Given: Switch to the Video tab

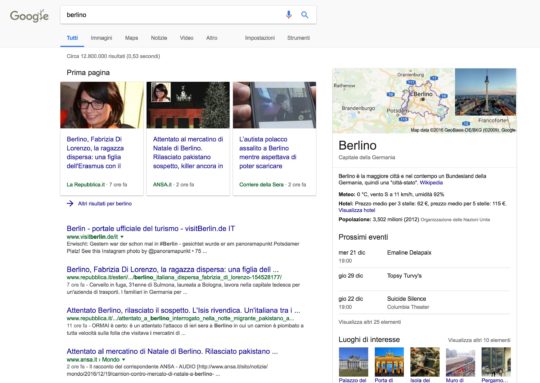Looking at the screenshot, I should click(x=186, y=38).
